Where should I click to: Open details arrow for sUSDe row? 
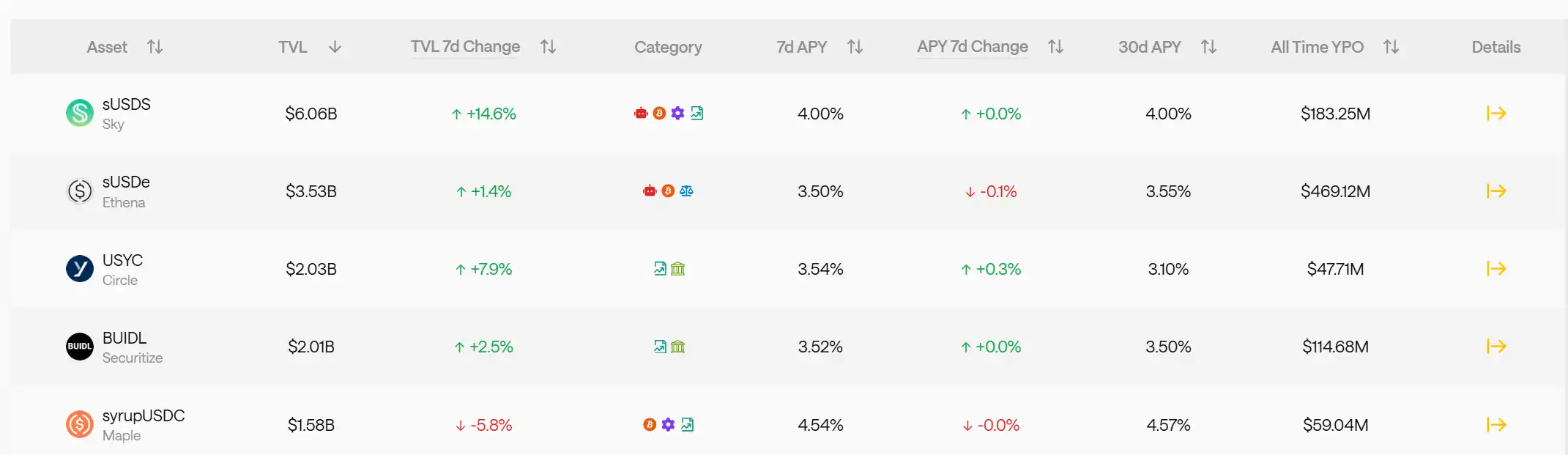(x=1495, y=191)
